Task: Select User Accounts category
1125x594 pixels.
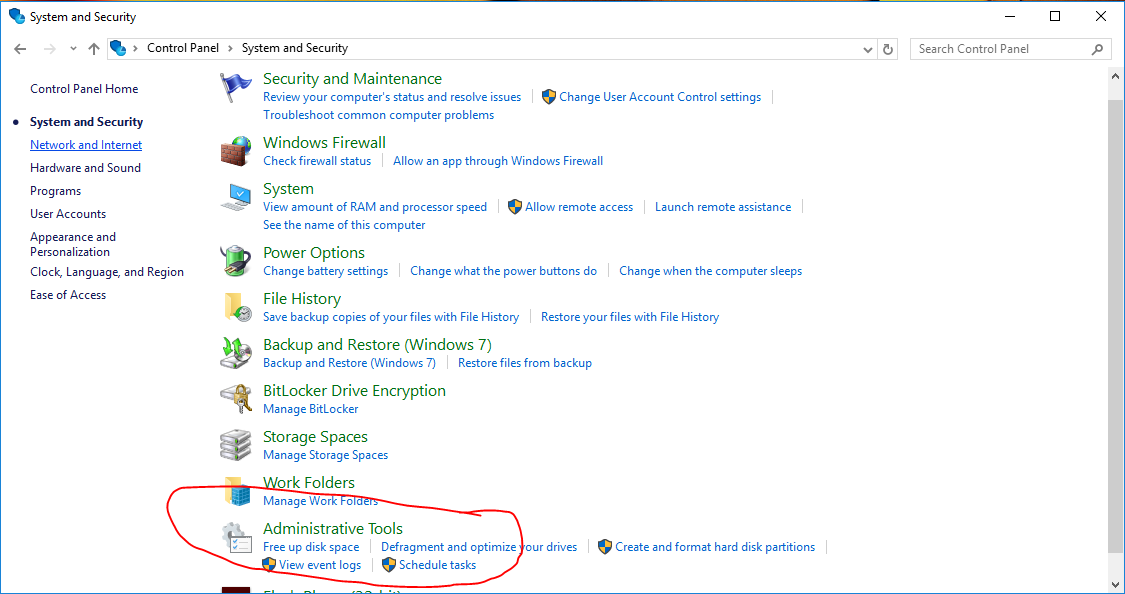Action: [x=68, y=214]
